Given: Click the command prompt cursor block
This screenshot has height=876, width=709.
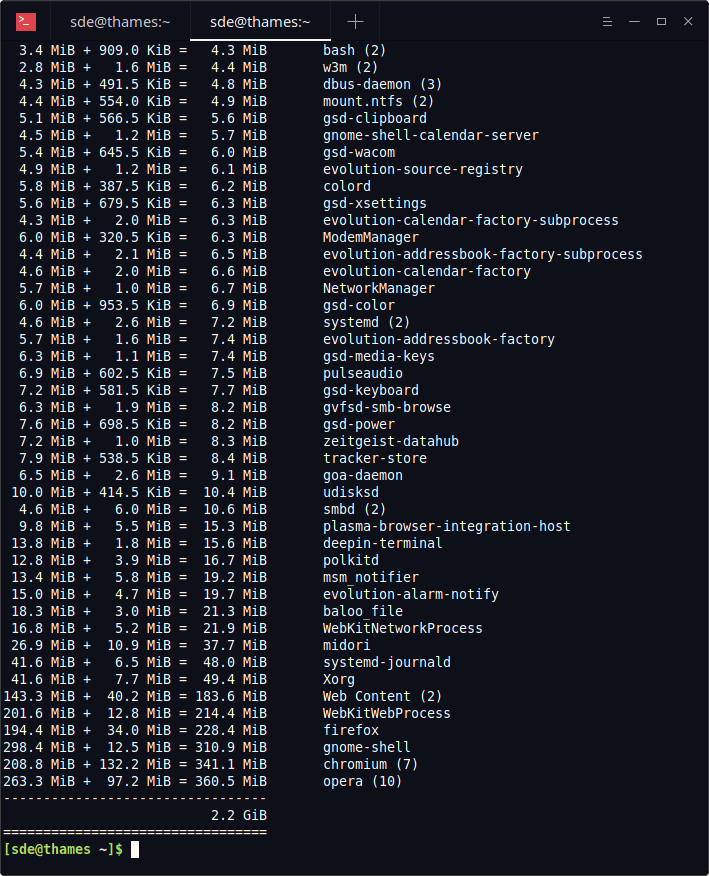Looking at the screenshot, I should pos(135,850).
